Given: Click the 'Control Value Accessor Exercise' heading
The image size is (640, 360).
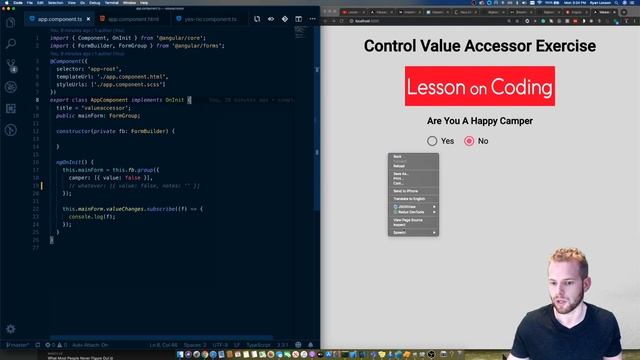Looking at the screenshot, I should [480, 46].
